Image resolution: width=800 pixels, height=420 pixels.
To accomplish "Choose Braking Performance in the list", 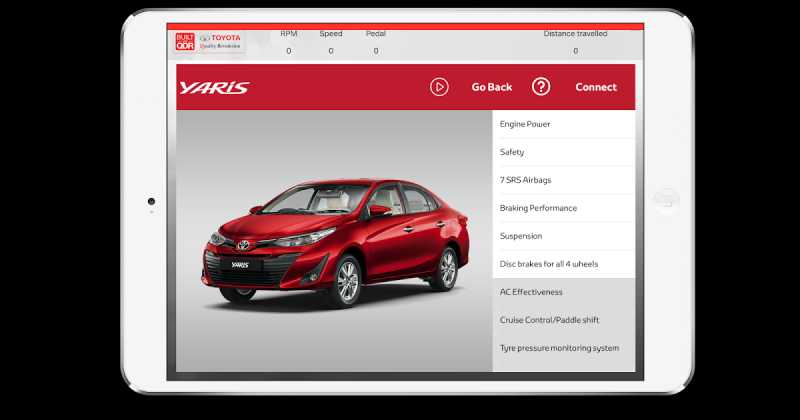I will point(564,208).
